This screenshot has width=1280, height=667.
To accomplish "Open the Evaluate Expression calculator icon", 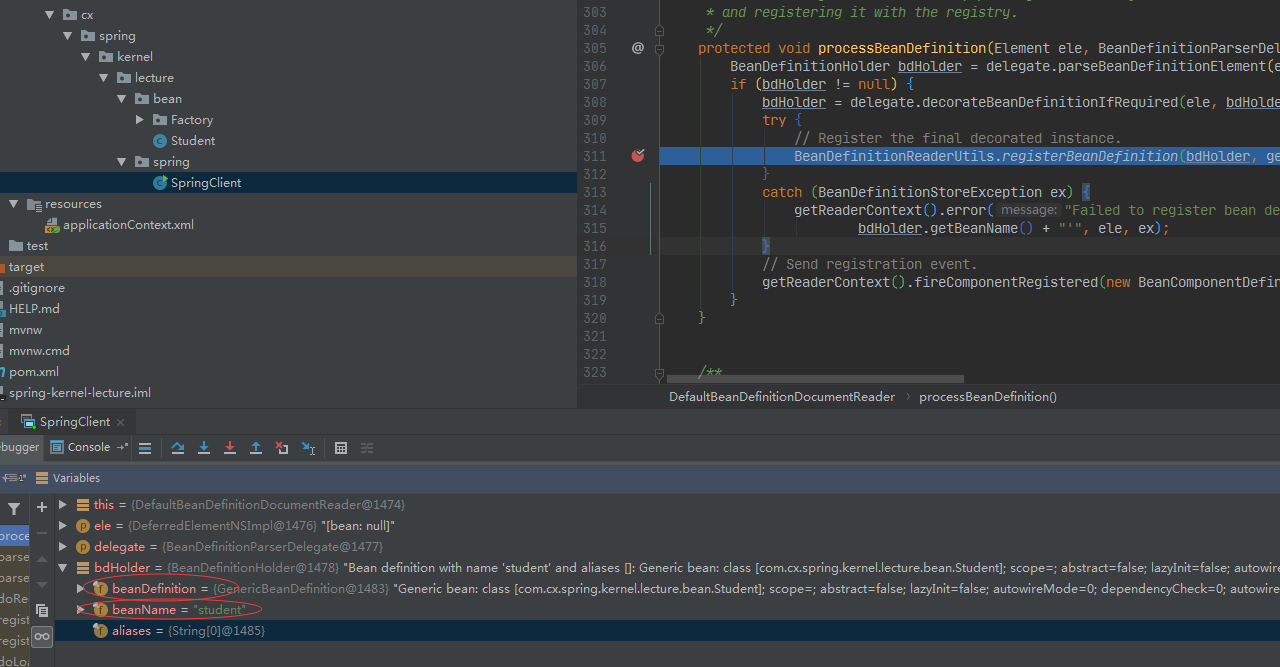I will coord(341,448).
